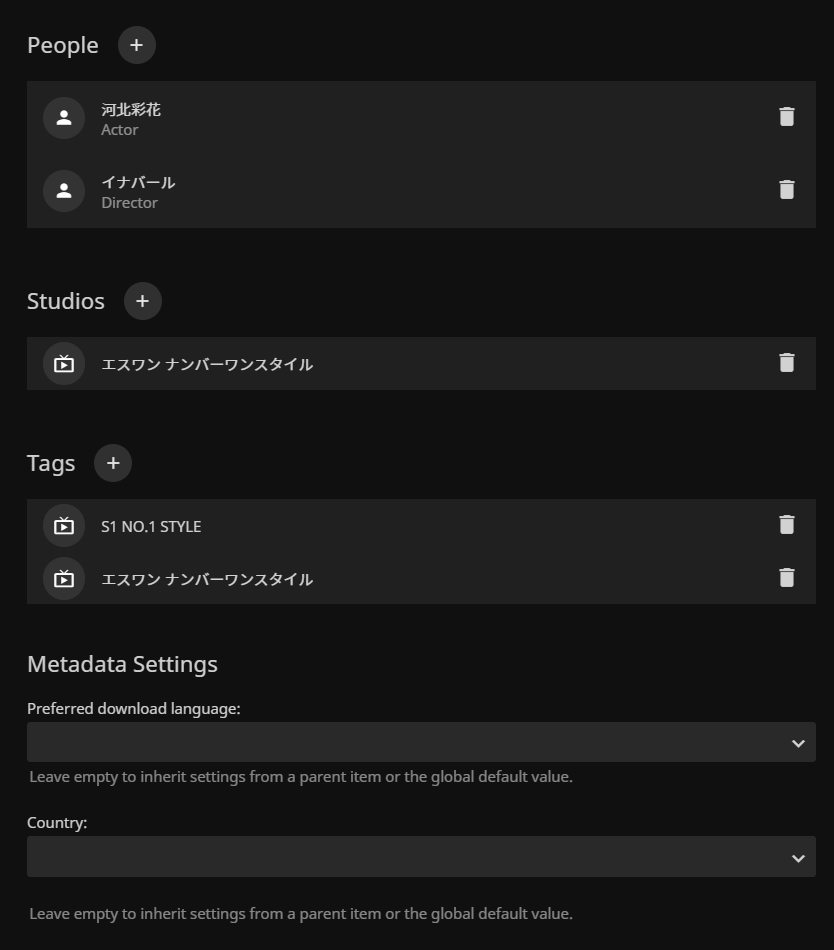Viewport: 834px width, 950px height.
Task: Delete the studio エスワン ナンバーワンスタイル
Action: (x=787, y=363)
